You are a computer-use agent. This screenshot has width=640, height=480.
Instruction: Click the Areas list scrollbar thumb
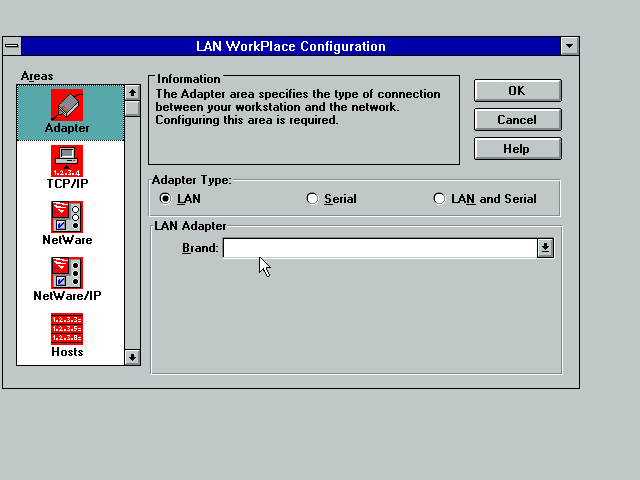[132, 109]
